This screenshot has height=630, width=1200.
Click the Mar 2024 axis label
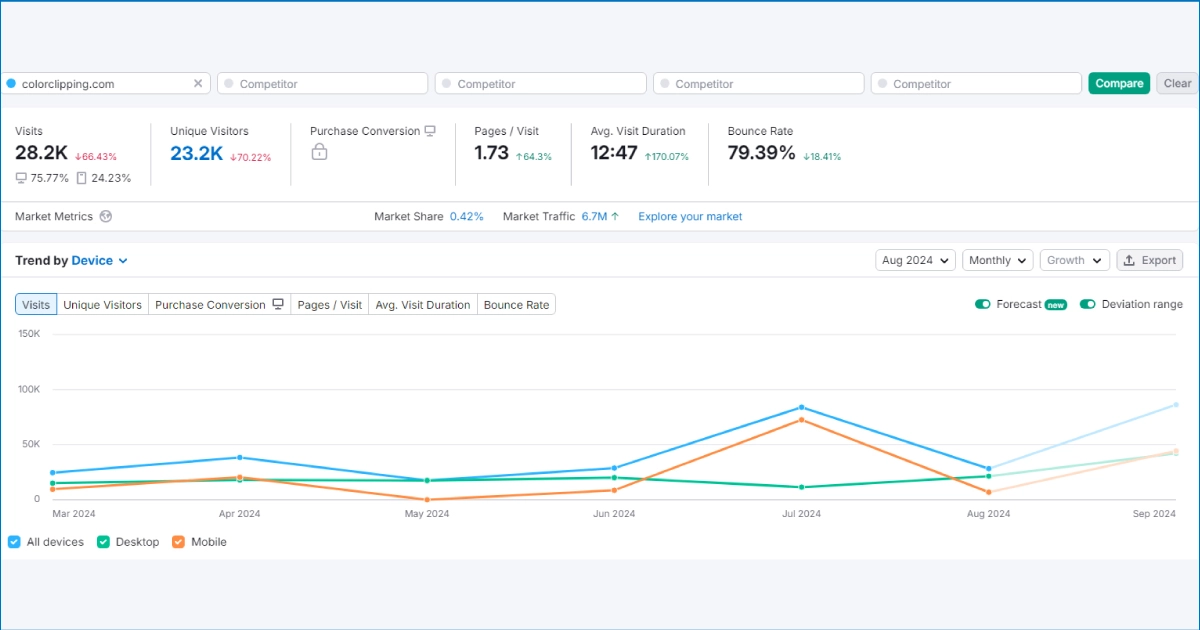74,514
